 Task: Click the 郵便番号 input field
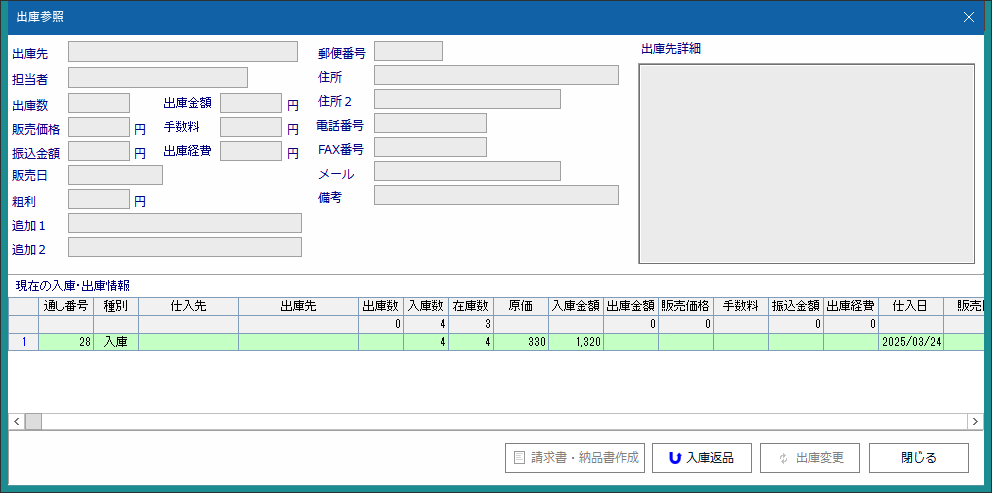[408, 52]
